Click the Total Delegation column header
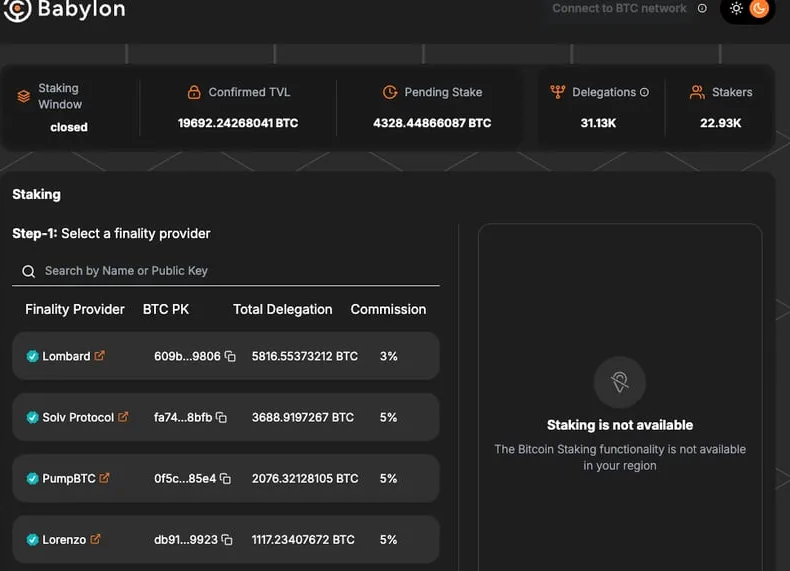 coord(283,309)
